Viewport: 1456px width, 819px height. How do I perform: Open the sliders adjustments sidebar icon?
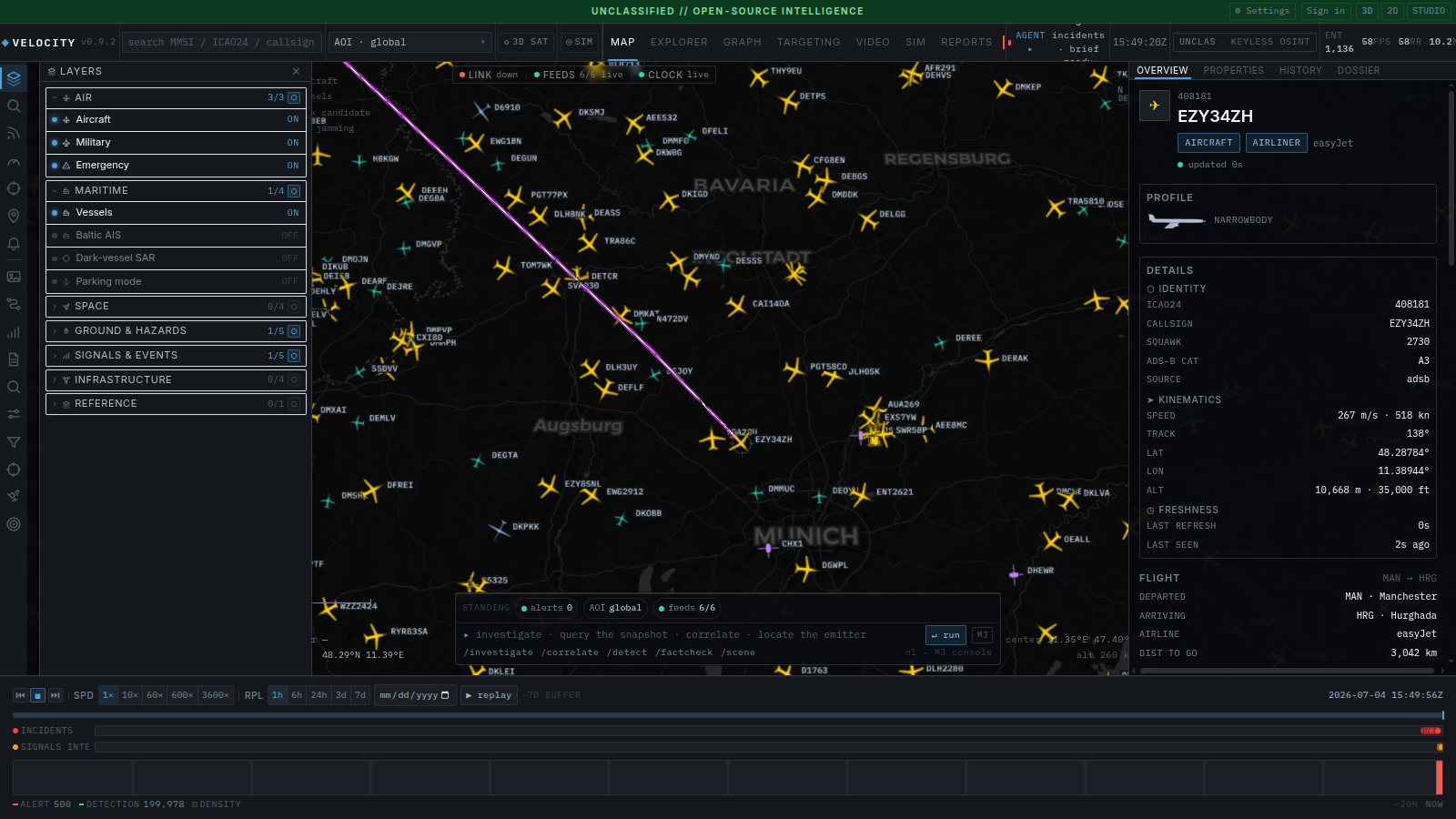tap(14, 414)
